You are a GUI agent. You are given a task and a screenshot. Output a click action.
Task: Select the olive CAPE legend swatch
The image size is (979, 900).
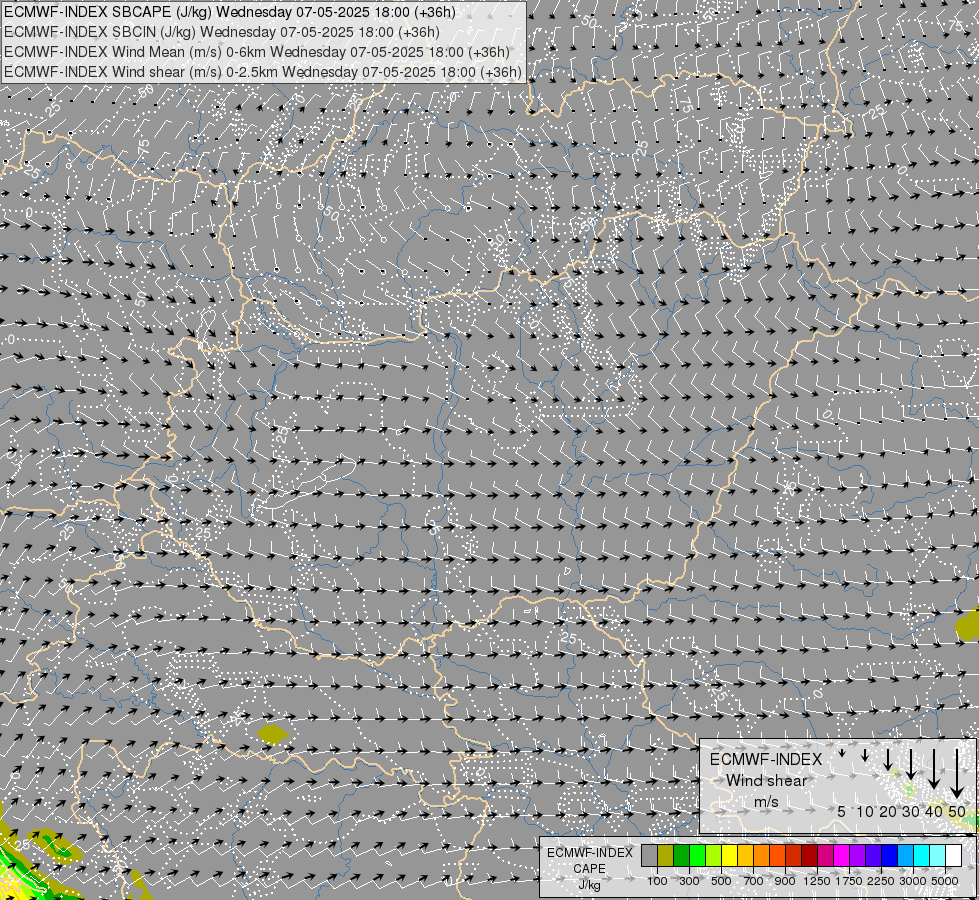666,856
